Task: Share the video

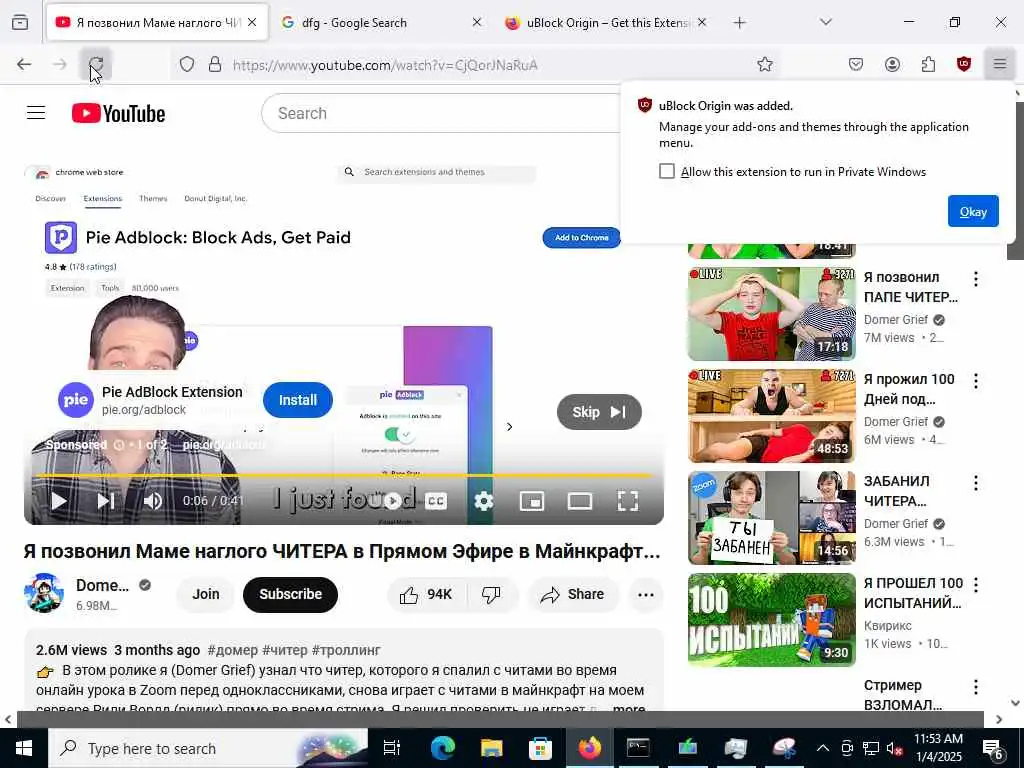Action: tap(573, 594)
